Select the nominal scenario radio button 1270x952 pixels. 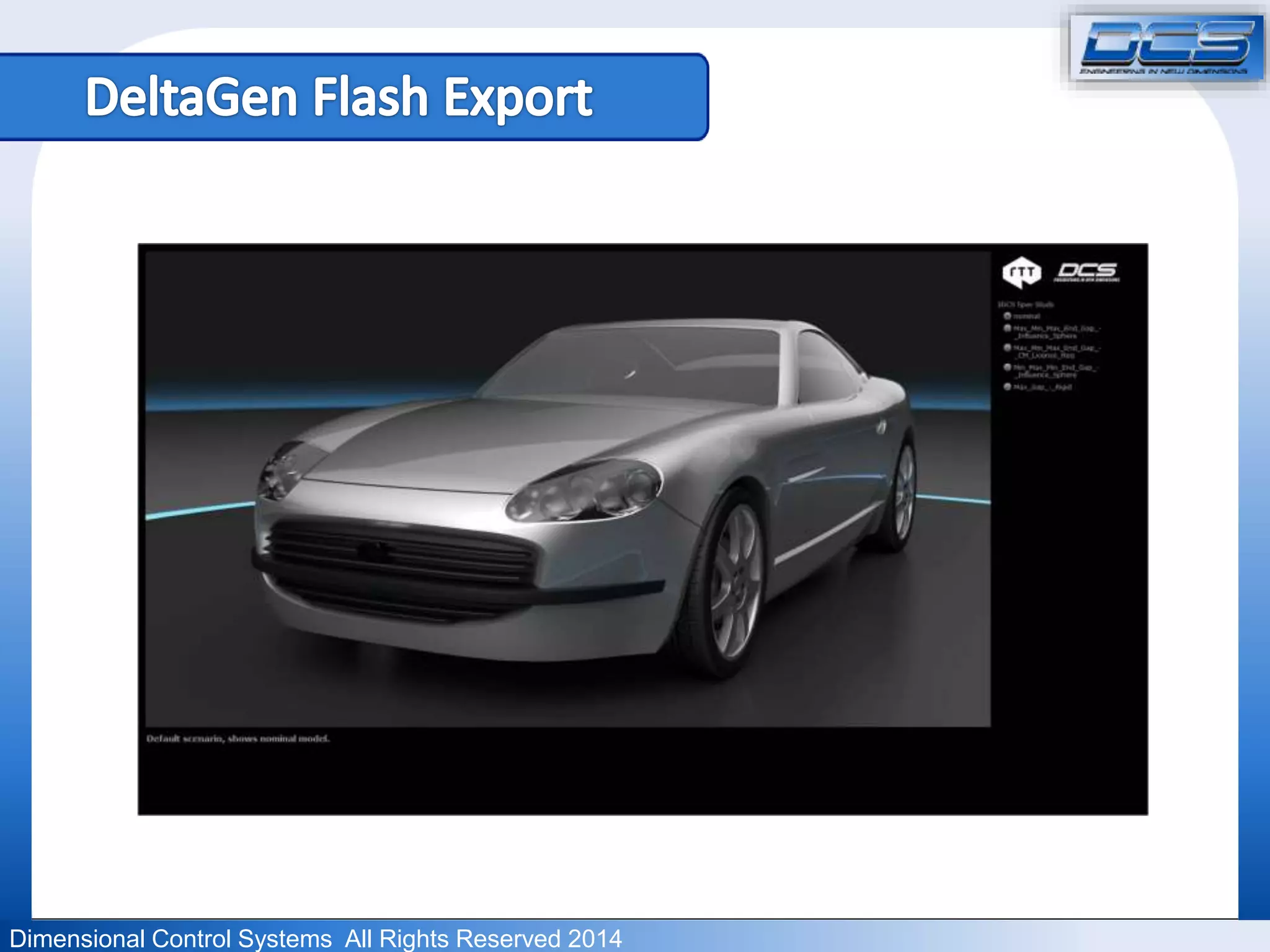point(1008,316)
